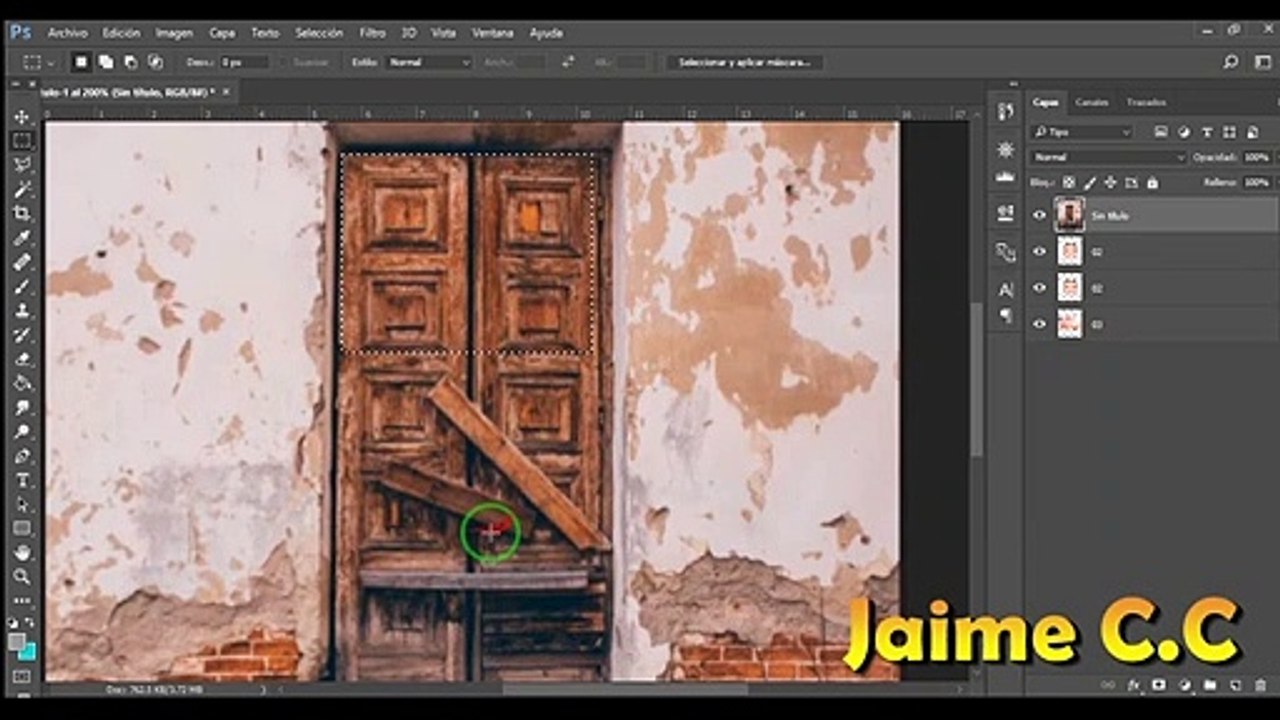This screenshot has height=720, width=1280.
Task: Click Seleccionar y aplicar máscara button
Action: [x=745, y=62]
